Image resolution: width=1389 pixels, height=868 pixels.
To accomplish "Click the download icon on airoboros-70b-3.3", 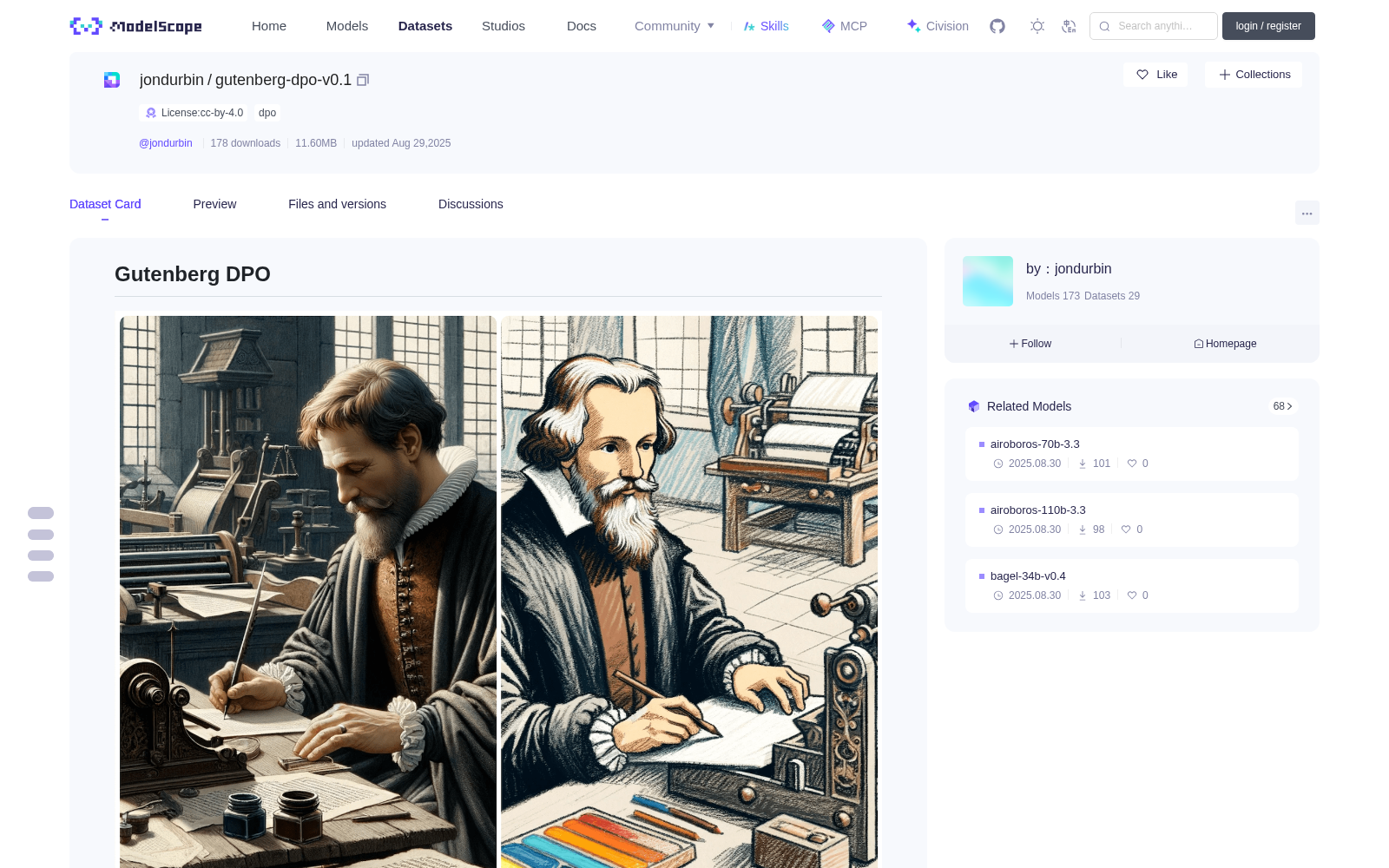I will click(1083, 464).
